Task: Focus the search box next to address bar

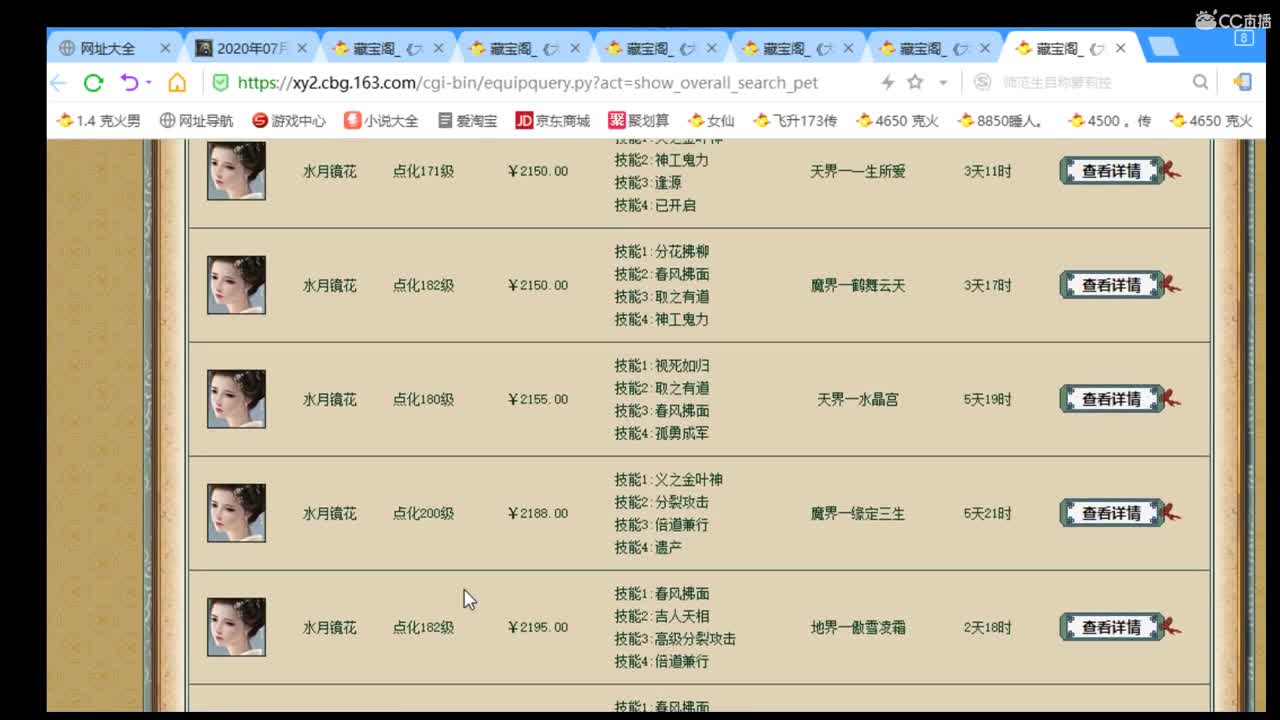Action: pos(1090,83)
